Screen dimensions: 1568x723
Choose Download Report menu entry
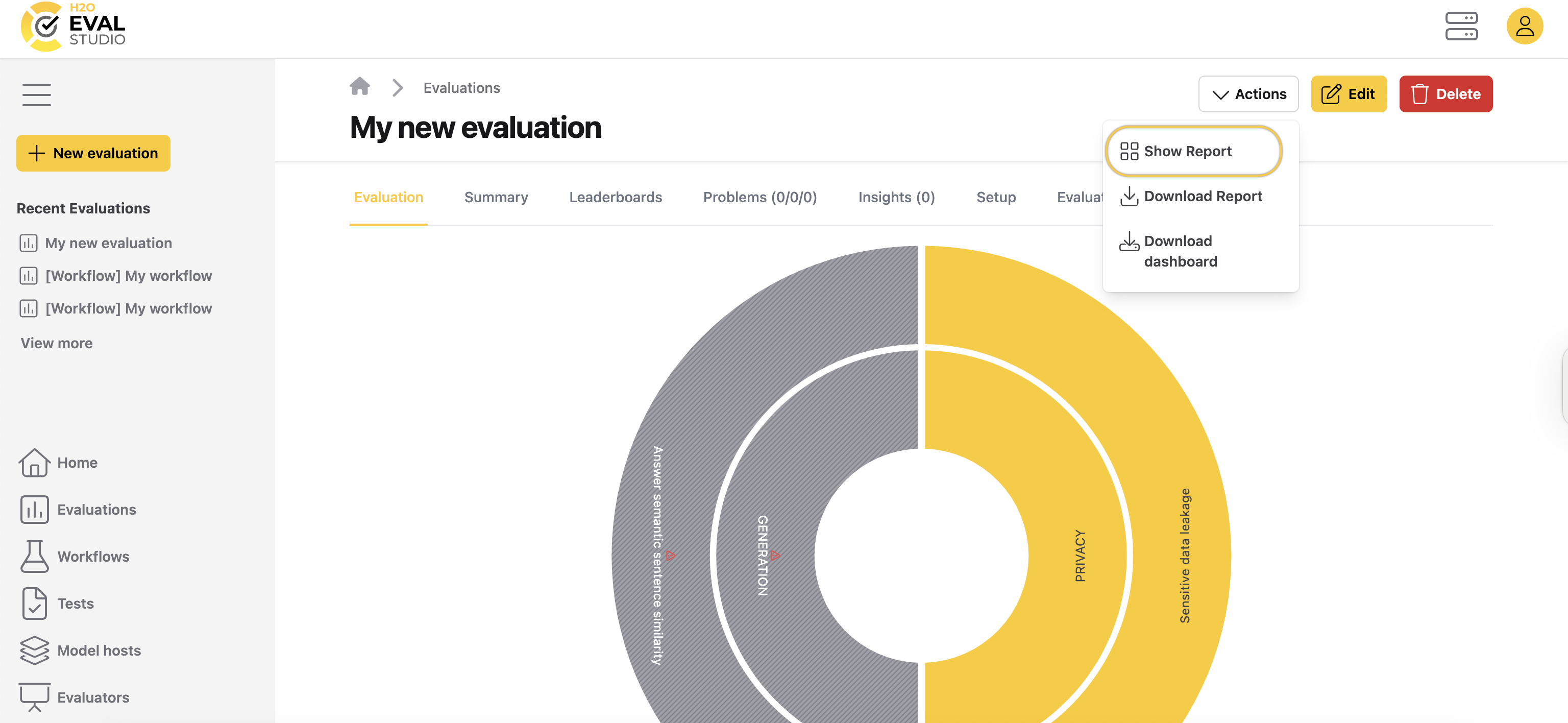click(1202, 196)
